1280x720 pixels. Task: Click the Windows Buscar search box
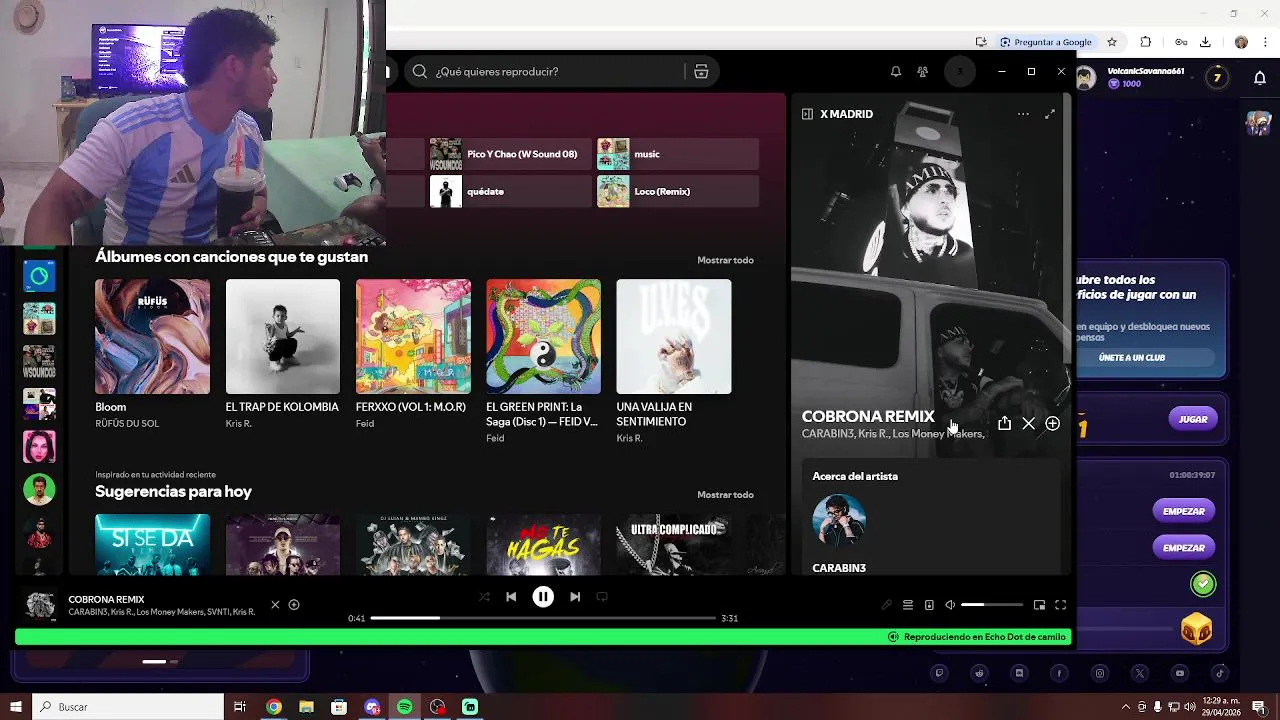coord(128,707)
